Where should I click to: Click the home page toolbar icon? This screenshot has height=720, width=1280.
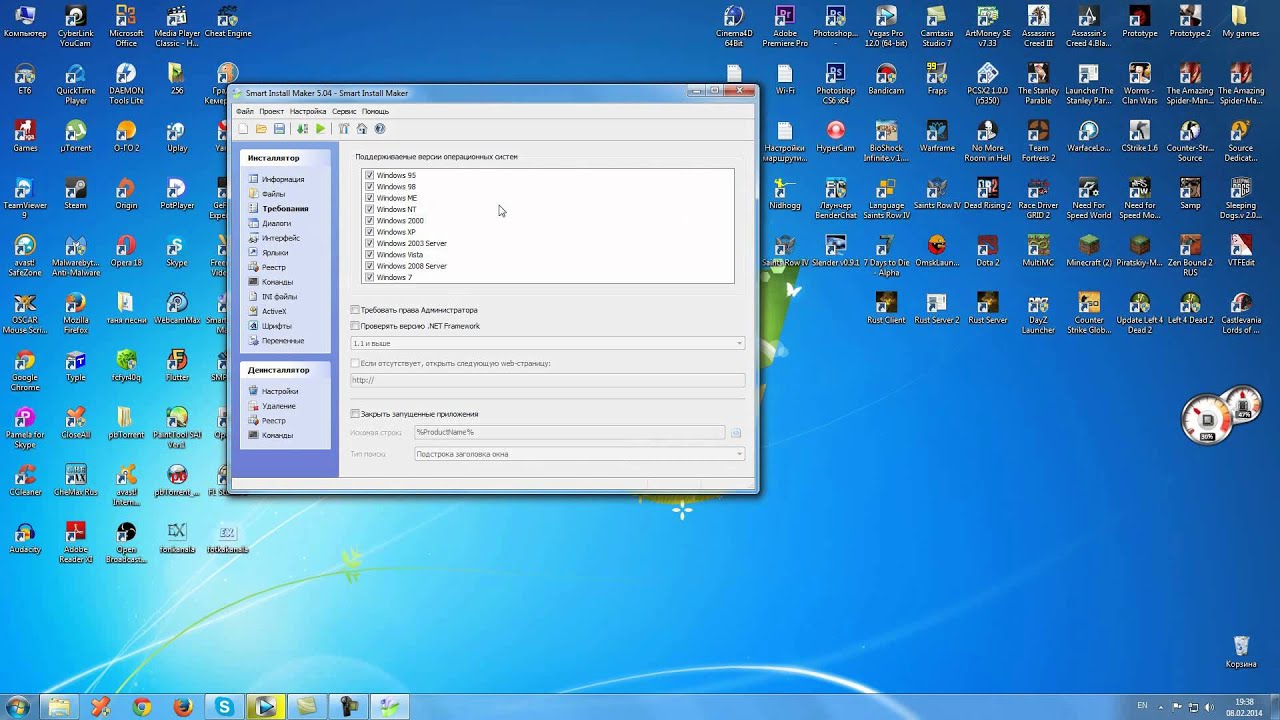click(x=361, y=129)
